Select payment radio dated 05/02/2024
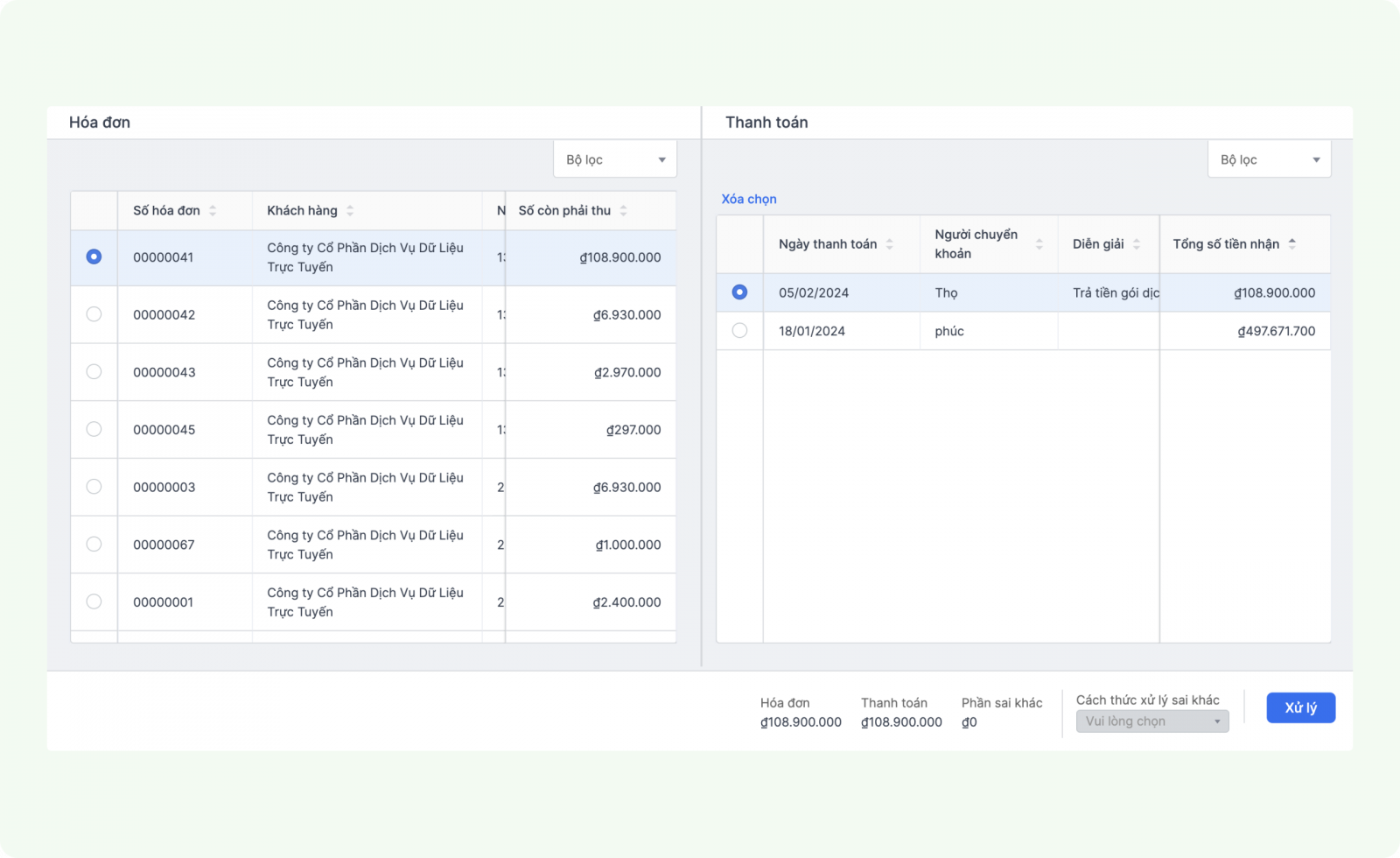 pyautogui.click(x=739, y=292)
